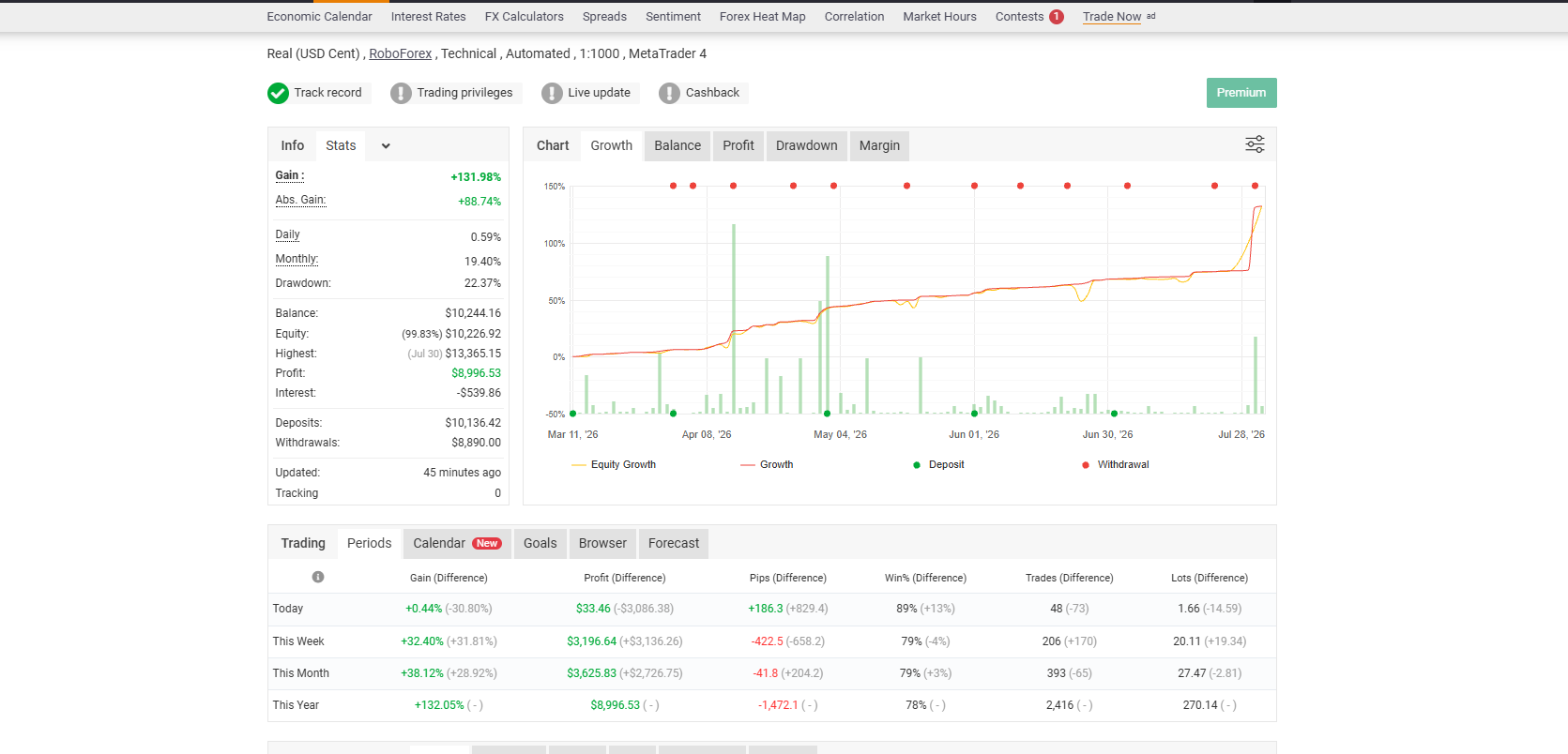Click the tallest green bar in the chart
Viewport: 1568px width, 754px height.
tap(734, 319)
